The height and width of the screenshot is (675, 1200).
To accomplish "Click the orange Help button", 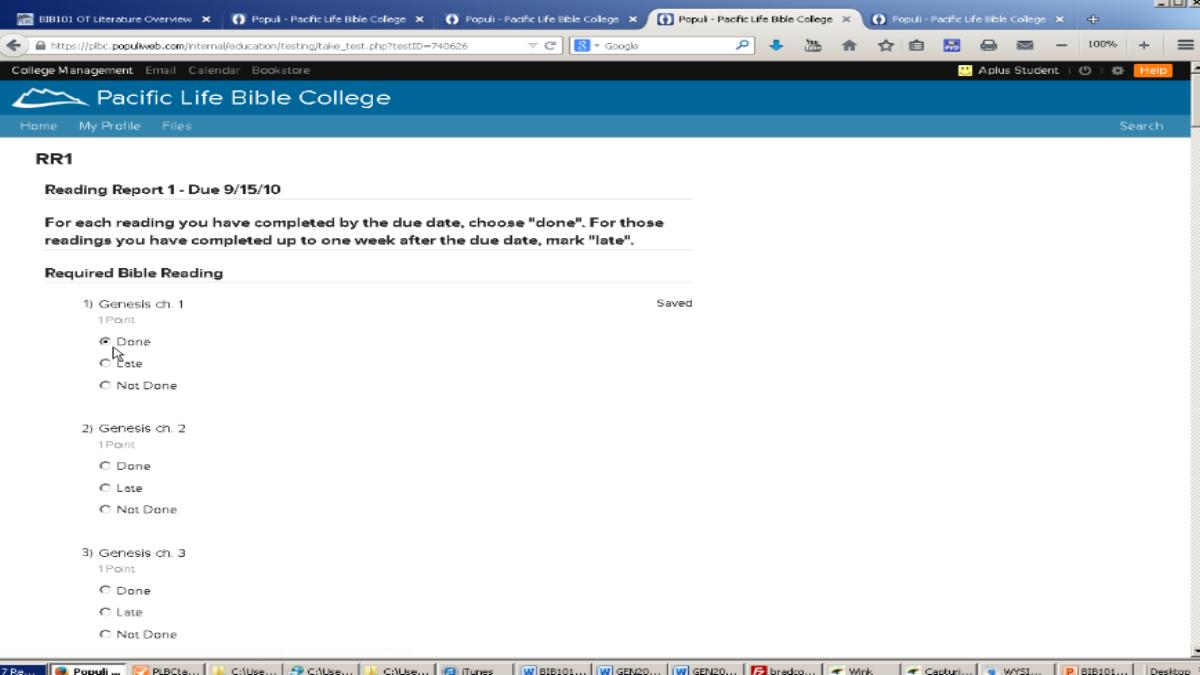I will (1151, 71).
